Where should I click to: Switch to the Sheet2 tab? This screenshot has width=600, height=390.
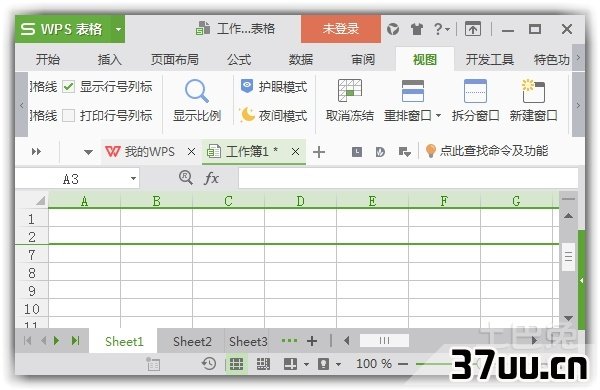pos(192,341)
